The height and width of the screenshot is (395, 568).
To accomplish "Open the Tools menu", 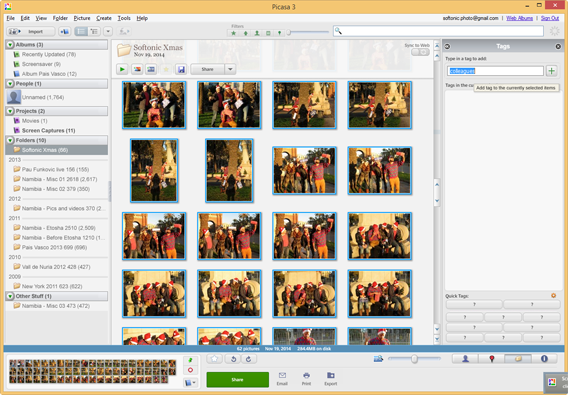I will (x=124, y=18).
